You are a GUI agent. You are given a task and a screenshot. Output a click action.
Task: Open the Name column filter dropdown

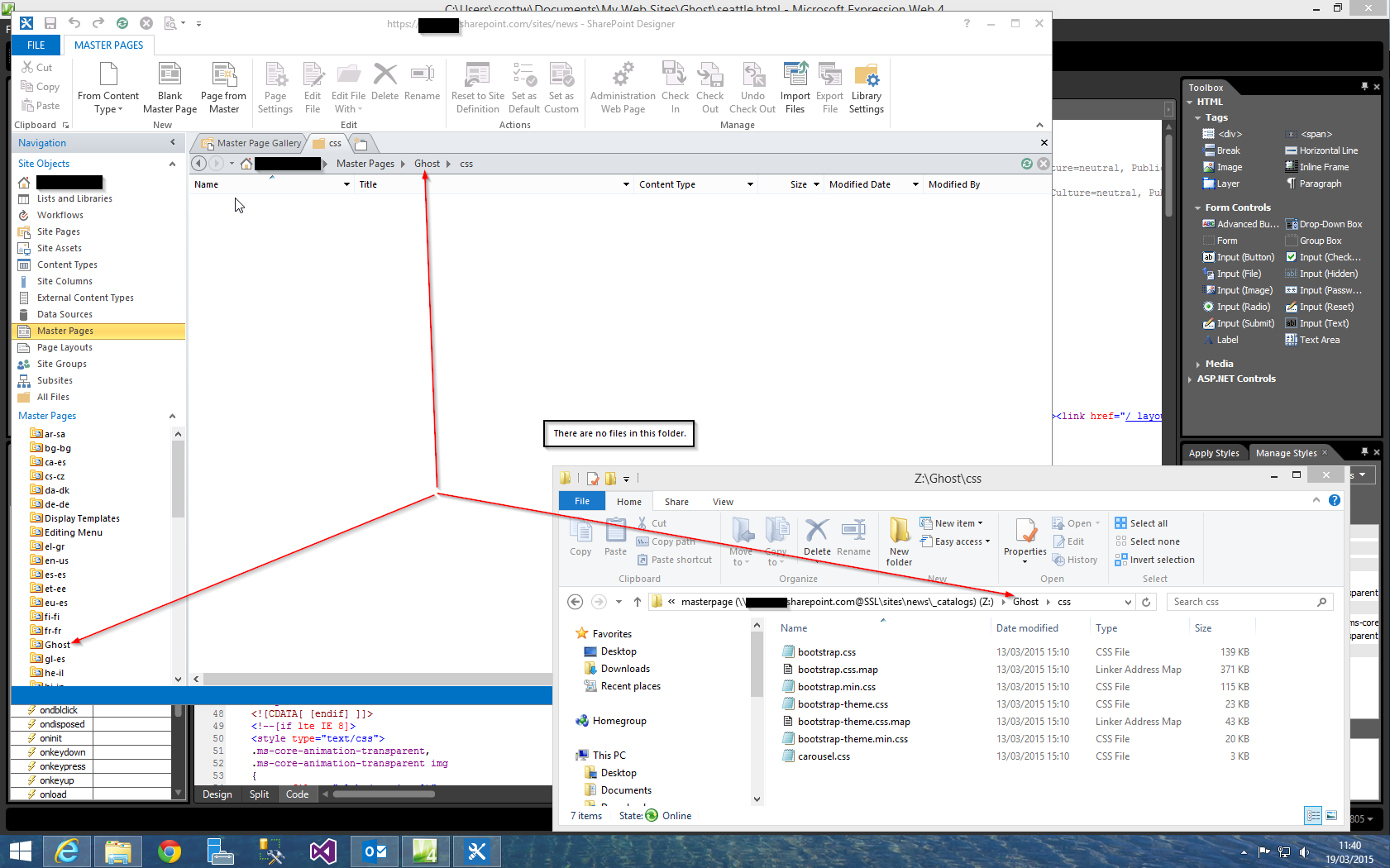(346, 184)
